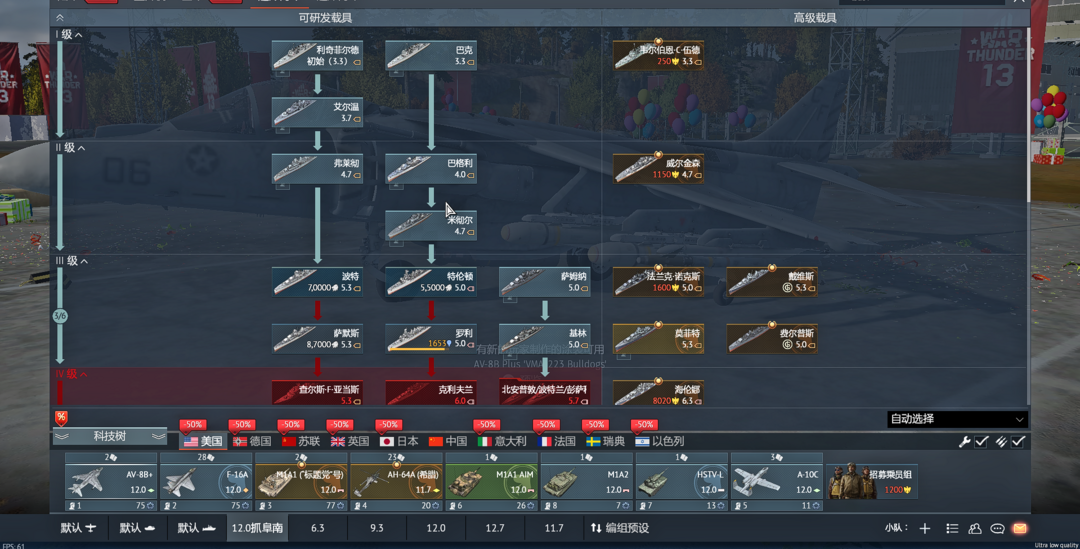Add squad member with plus icon
The width and height of the screenshot is (1080, 549).
tap(925, 528)
